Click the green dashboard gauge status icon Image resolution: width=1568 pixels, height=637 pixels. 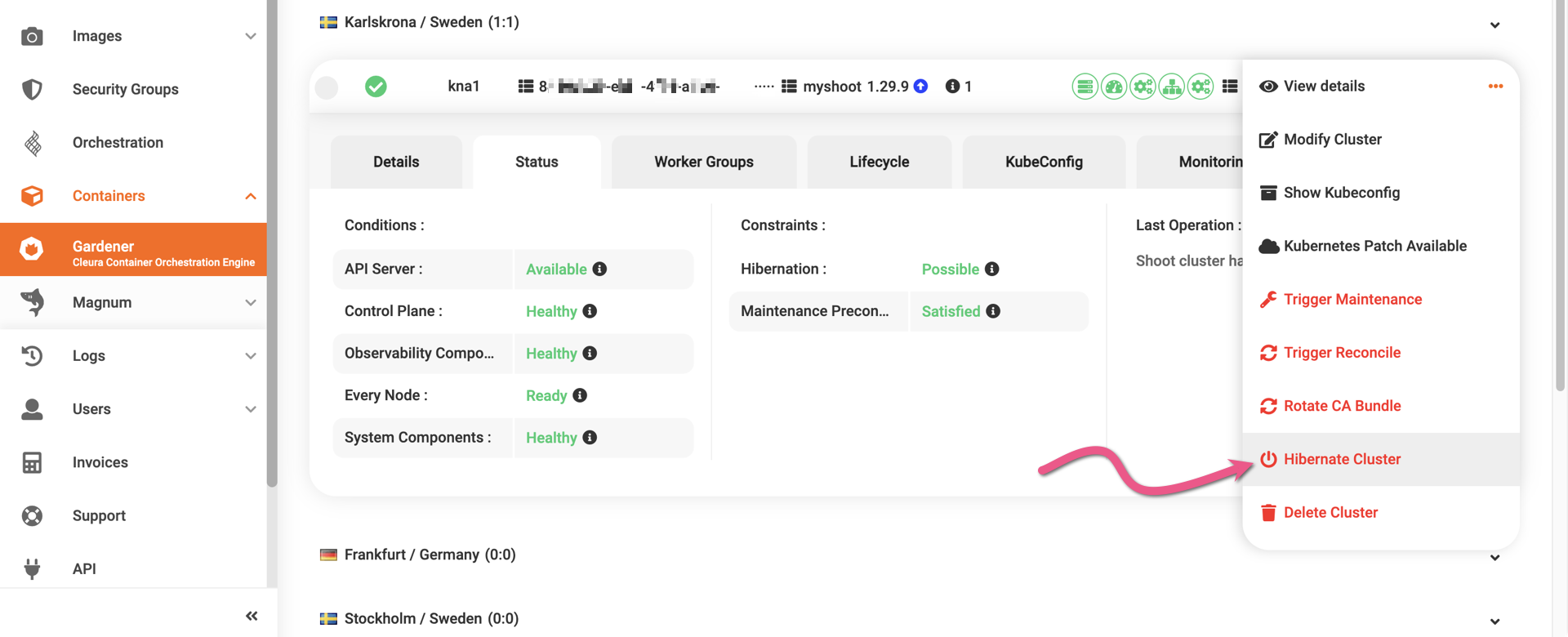click(x=1114, y=86)
